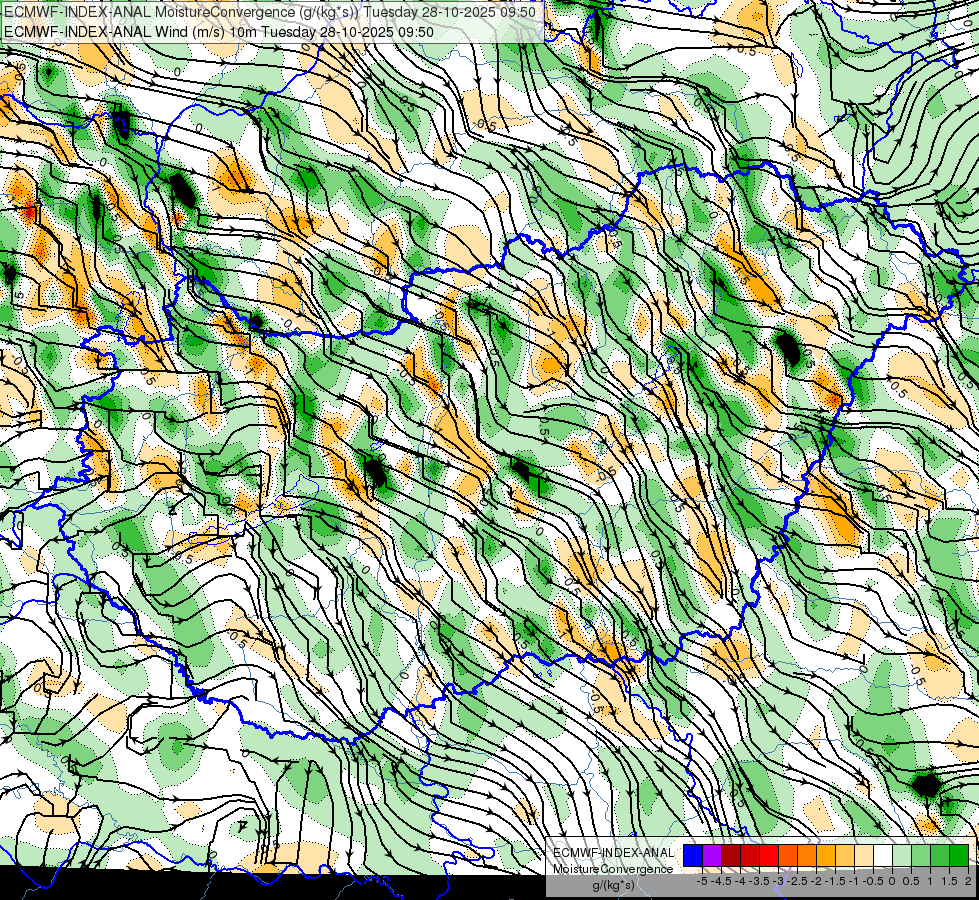
Task: Click the "1.5" legend tick label
Action: [950, 881]
